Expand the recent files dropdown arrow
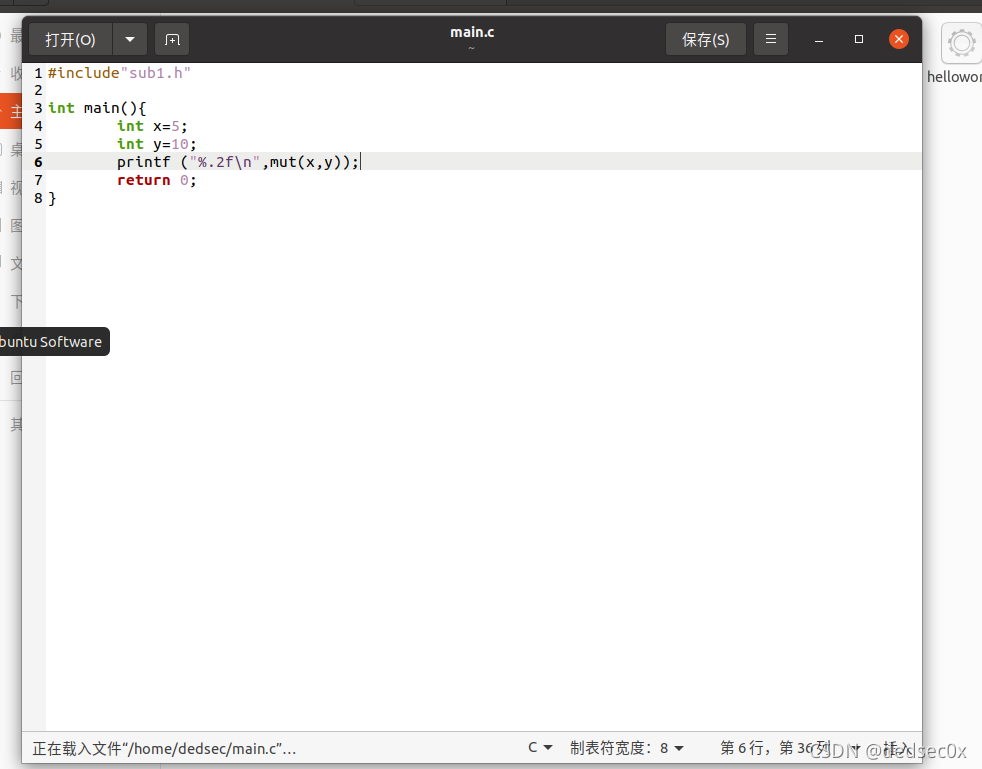Image resolution: width=982 pixels, height=769 pixels. pos(130,39)
